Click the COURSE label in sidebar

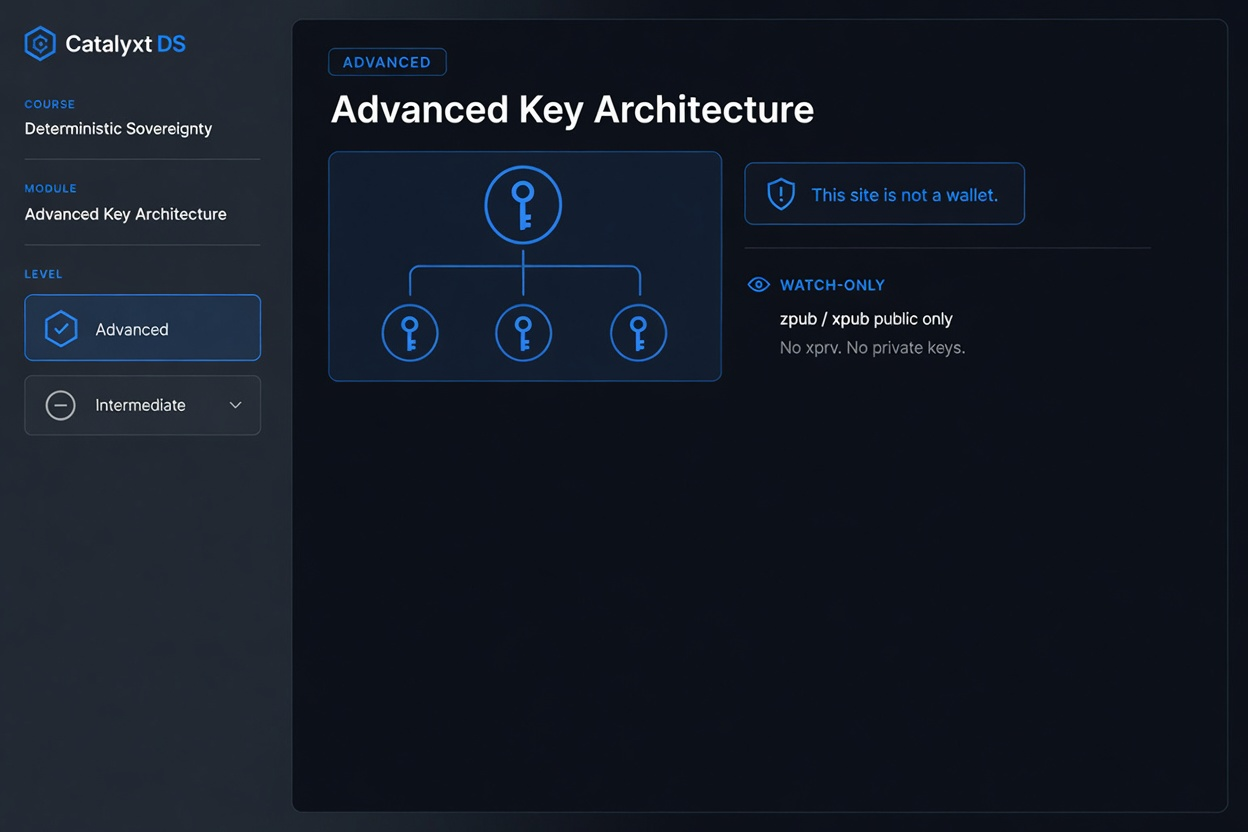50,104
